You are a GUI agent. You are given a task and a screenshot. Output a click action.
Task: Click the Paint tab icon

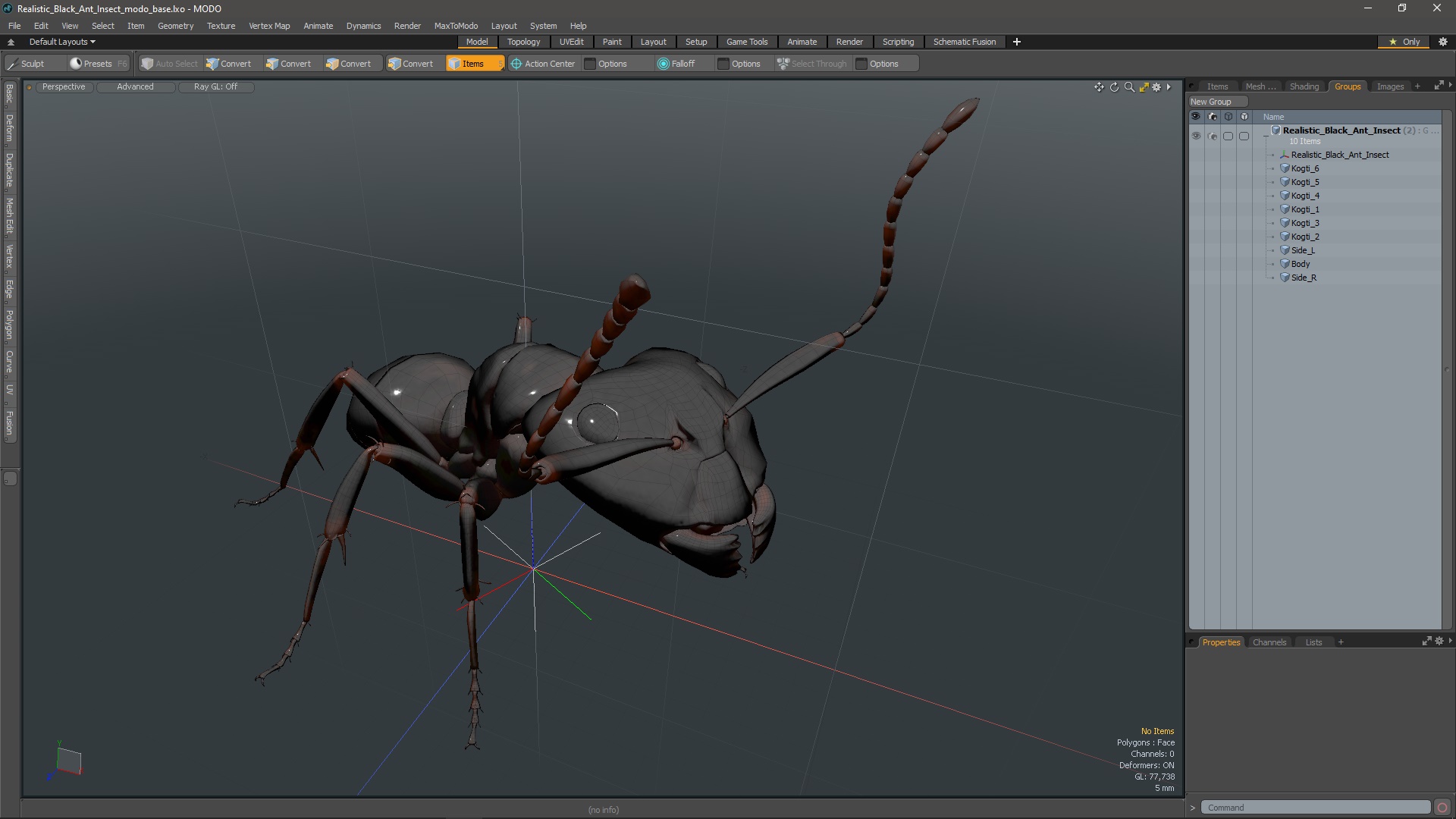click(611, 41)
